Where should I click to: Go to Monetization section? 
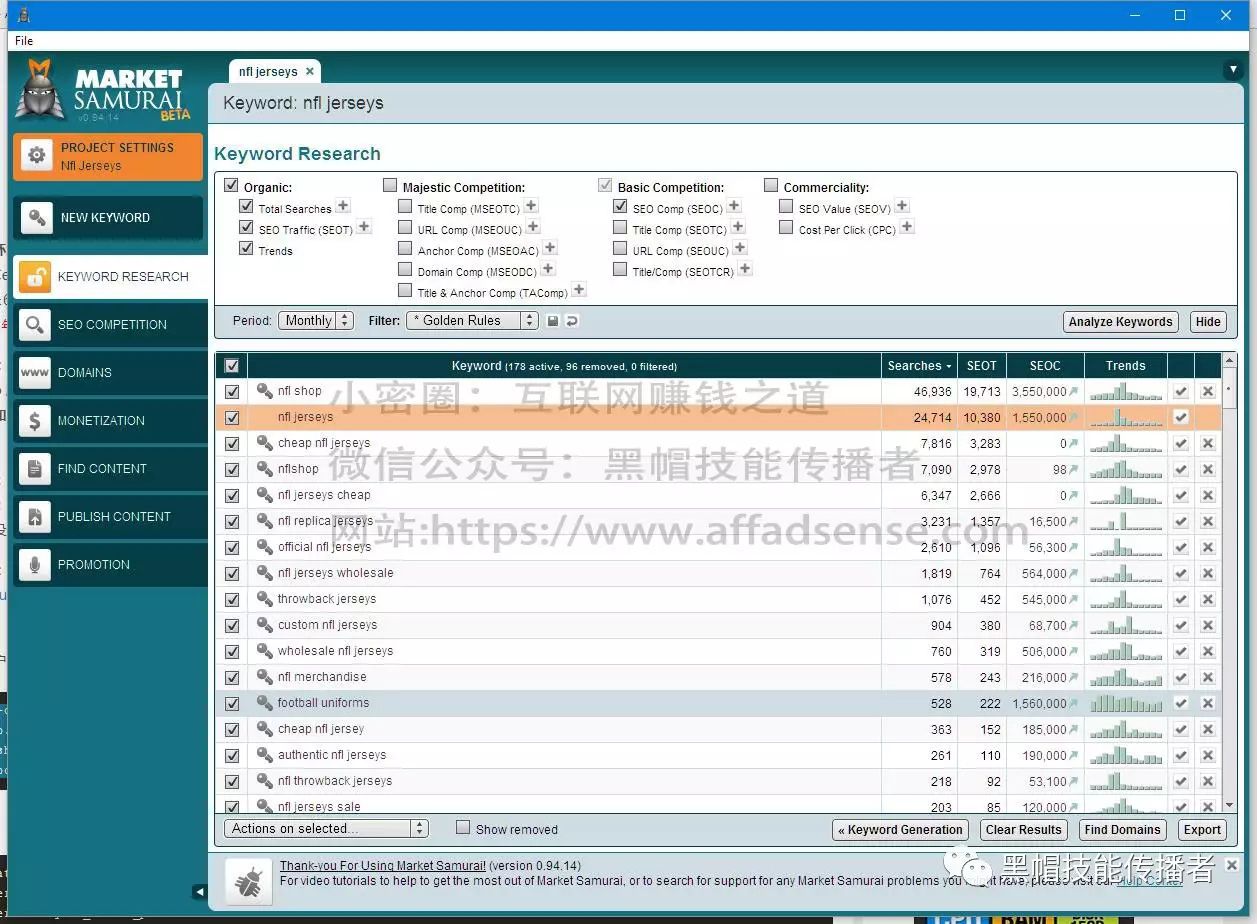click(110, 420)
